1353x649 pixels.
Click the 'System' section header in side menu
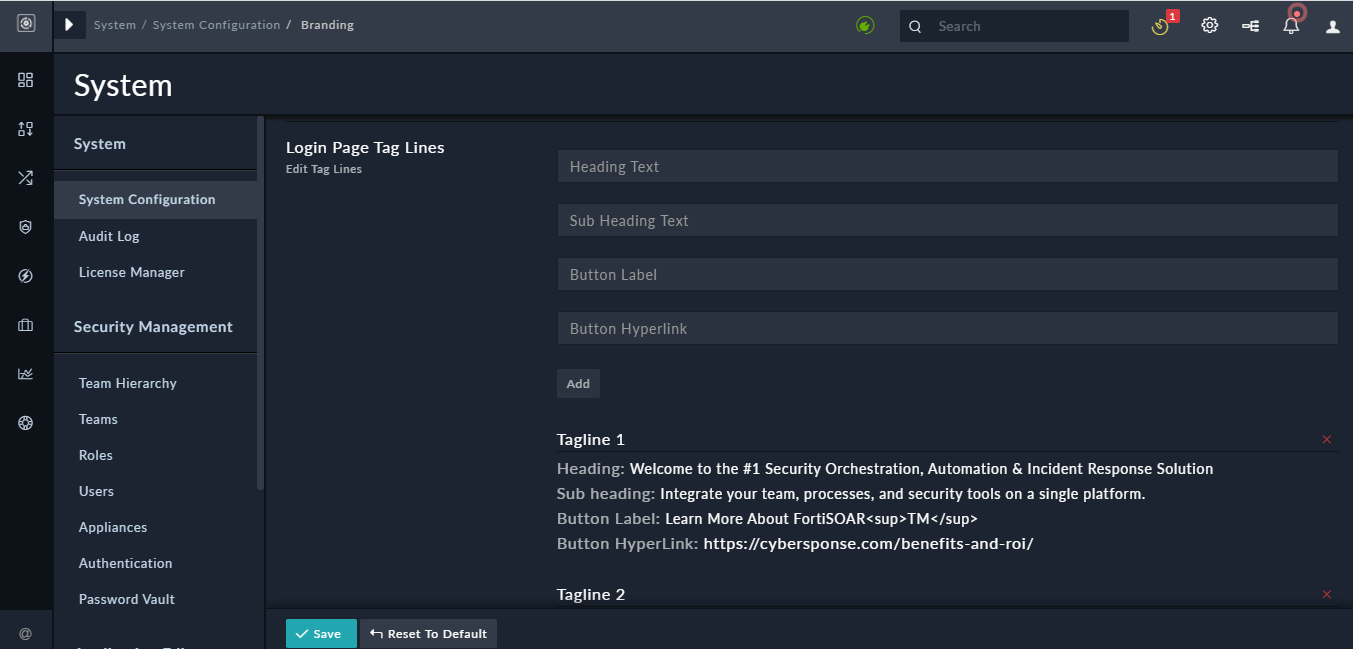pyautogui.click(x=100, y=144)
